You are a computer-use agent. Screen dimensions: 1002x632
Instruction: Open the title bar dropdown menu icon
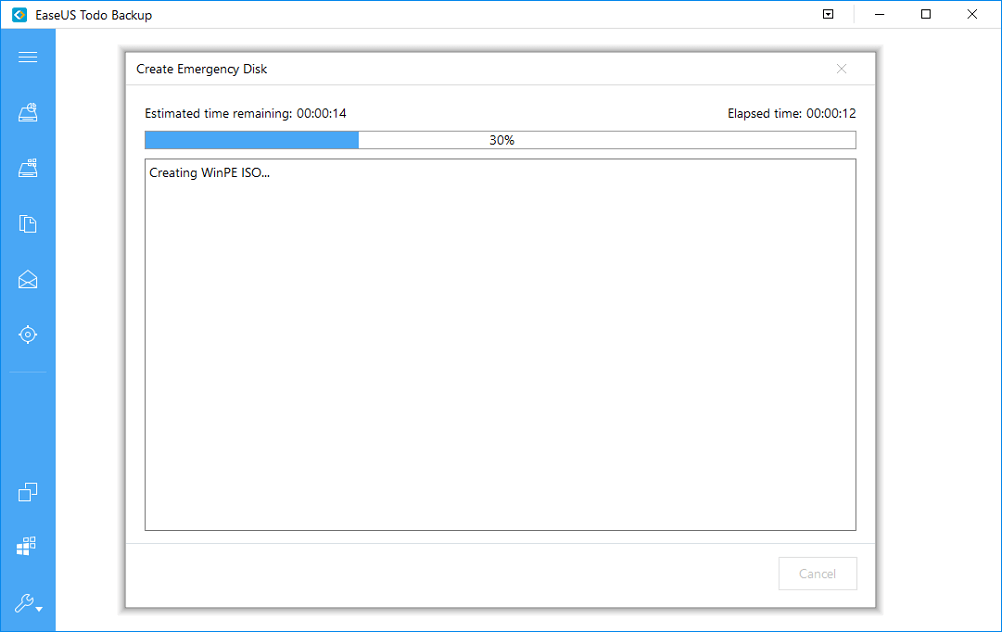828,14
